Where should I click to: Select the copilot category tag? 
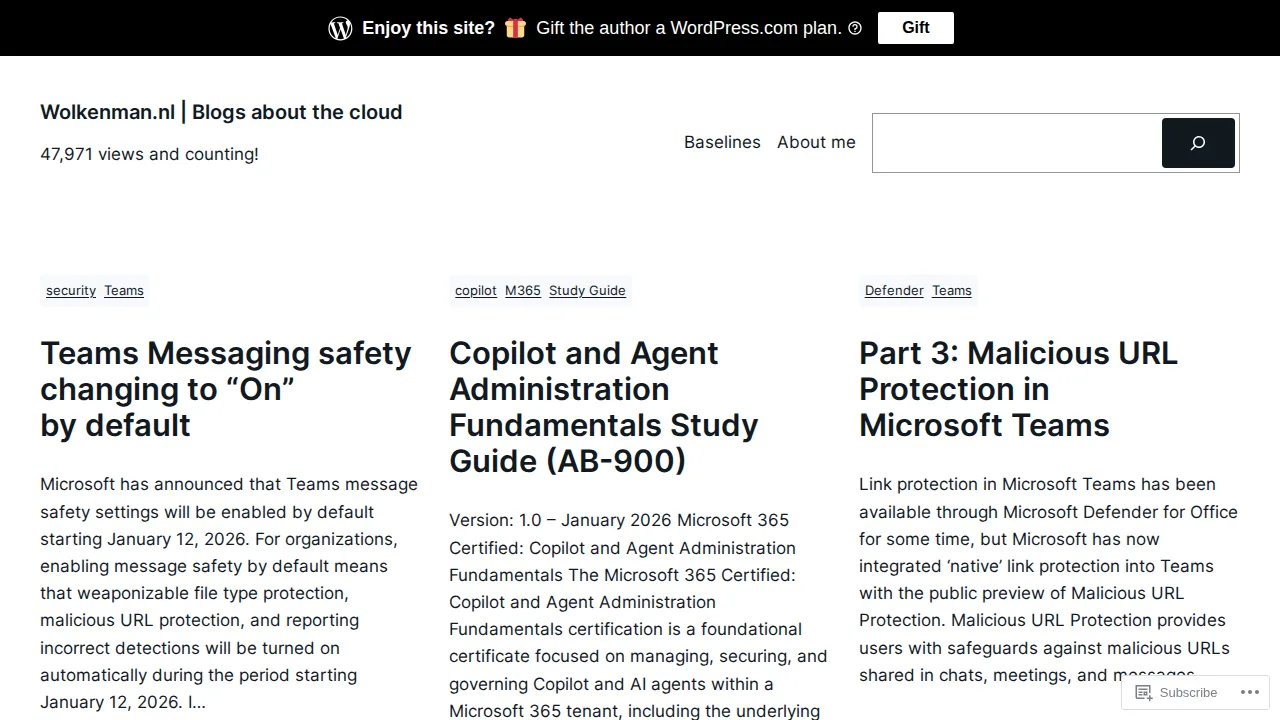pos(476,290)
